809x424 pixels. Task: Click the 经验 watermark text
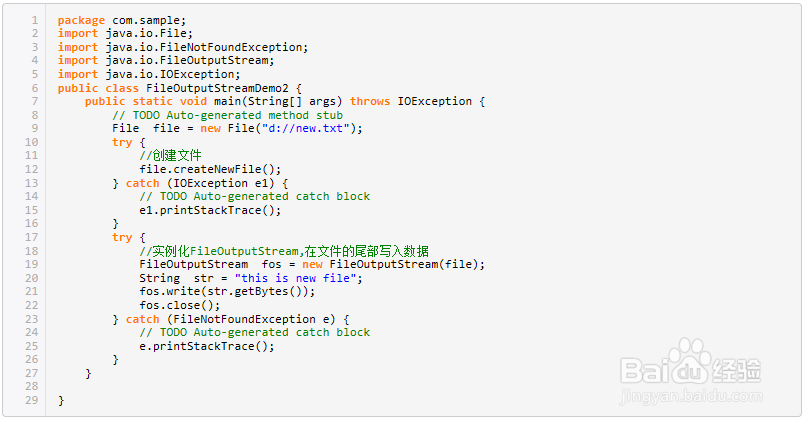click(x=746, y=371)
